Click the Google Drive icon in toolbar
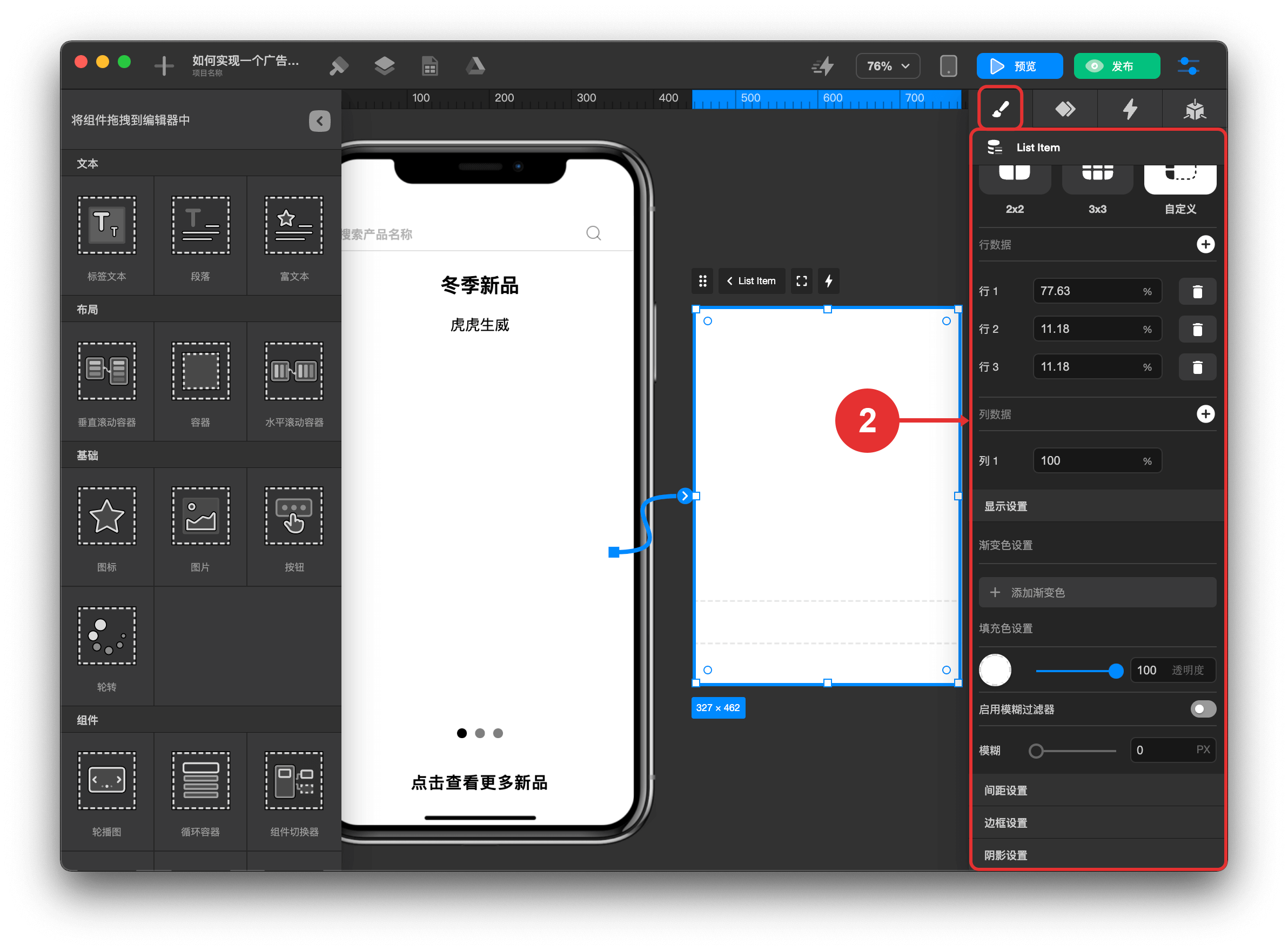Viewport: 1288px width, 951px height. [x=475, y=66]
